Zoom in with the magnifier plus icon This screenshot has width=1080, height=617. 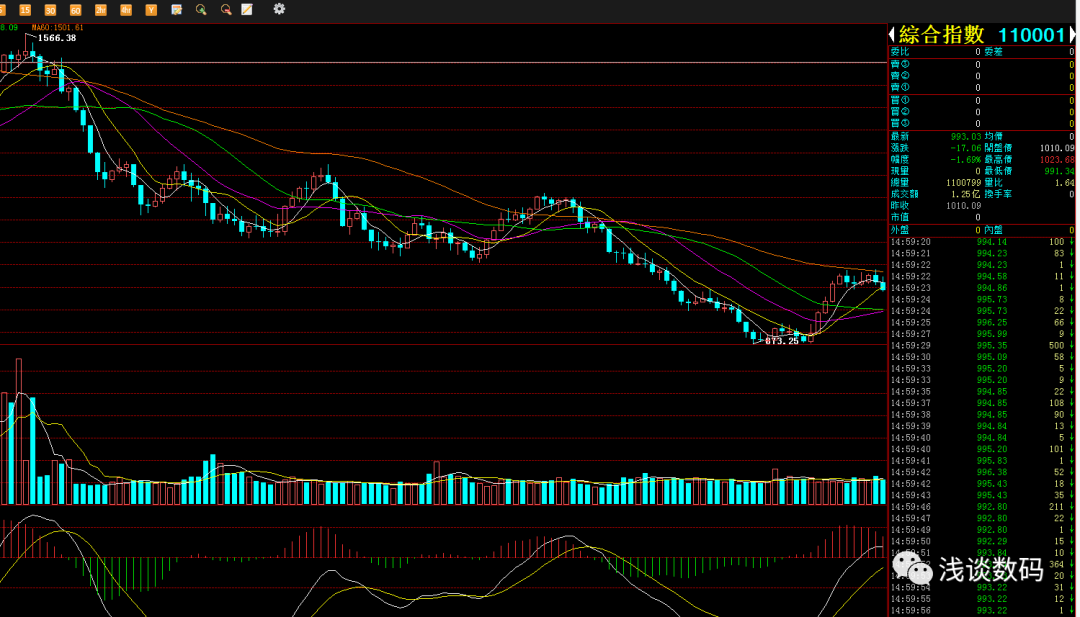click(201, 10)
